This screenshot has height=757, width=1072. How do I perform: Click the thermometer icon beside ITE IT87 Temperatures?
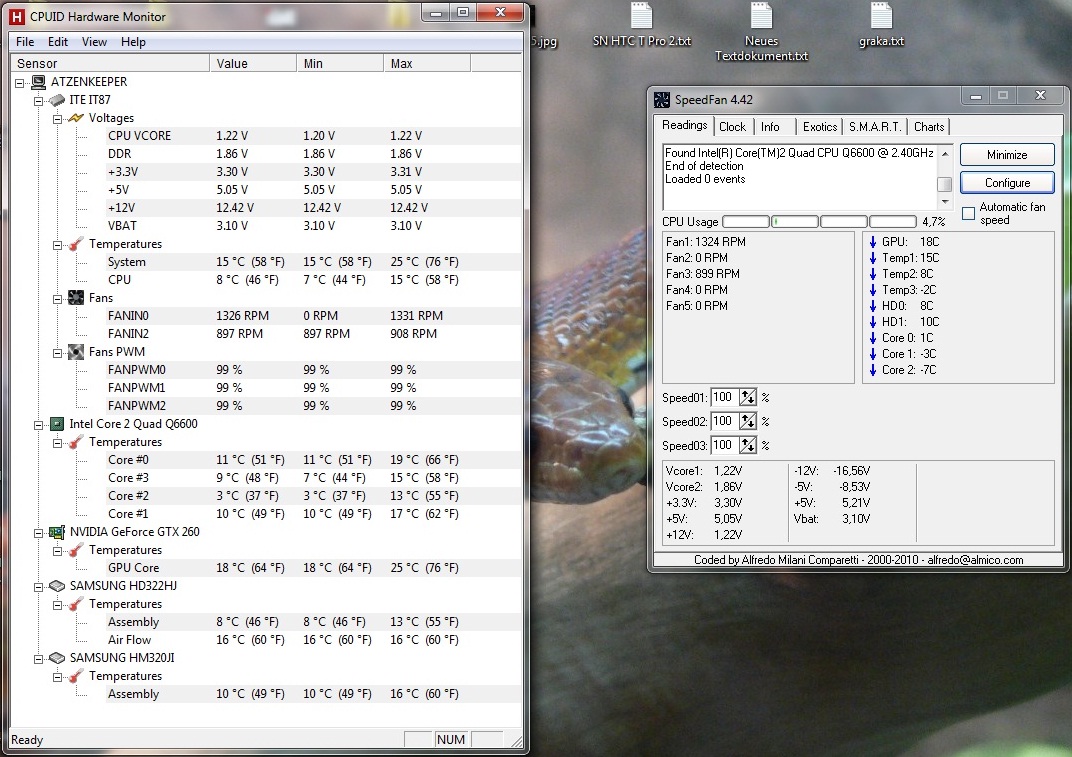pos(76,243)
